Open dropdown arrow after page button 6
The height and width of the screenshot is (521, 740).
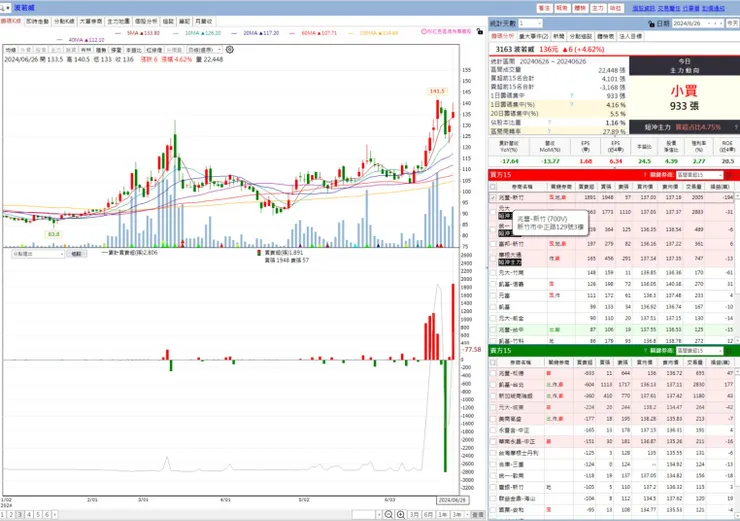click(x=55, y=514)
